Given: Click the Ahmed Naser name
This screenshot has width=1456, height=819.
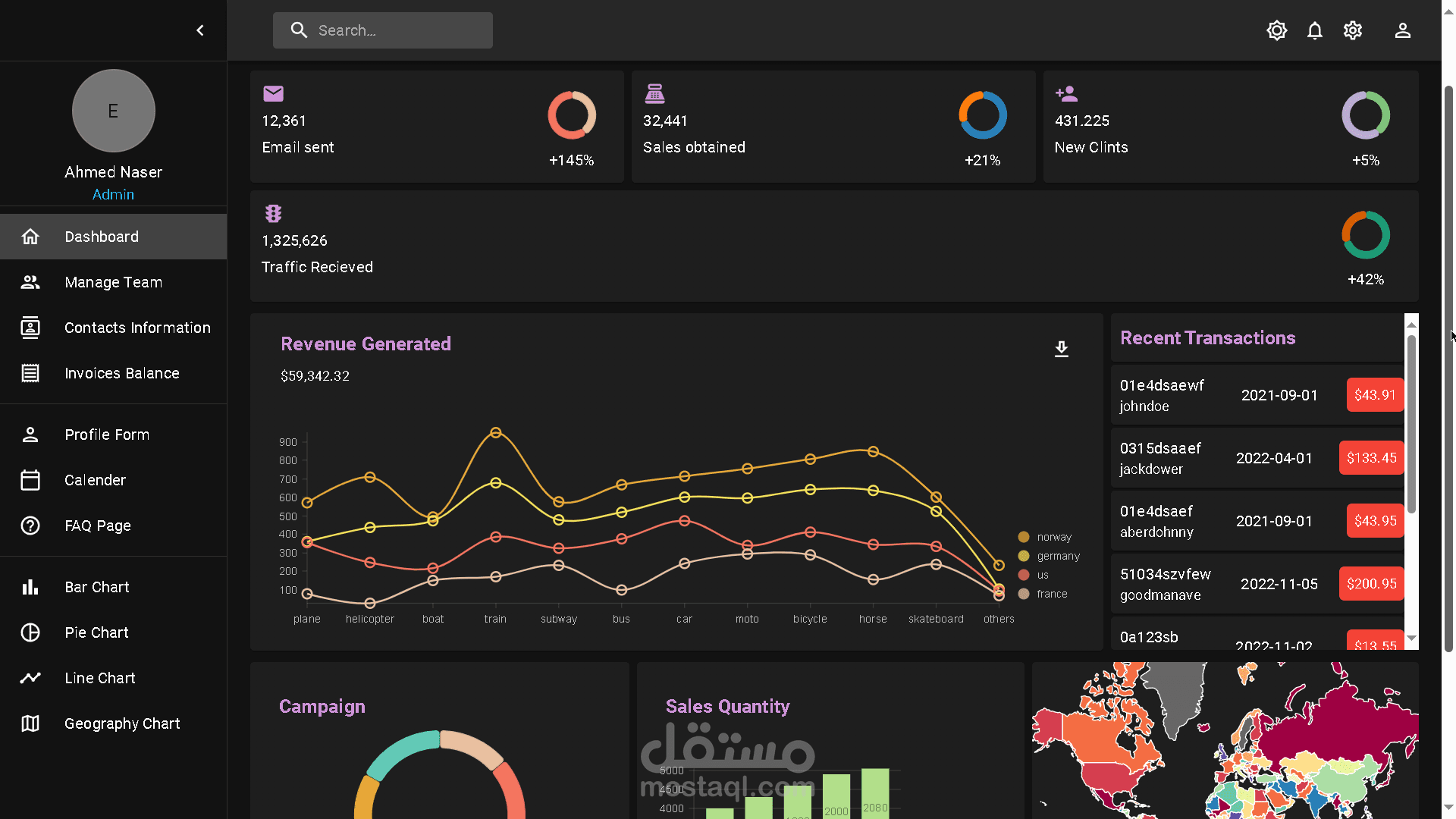Looking at the screenshot, I should click(113, 172).
